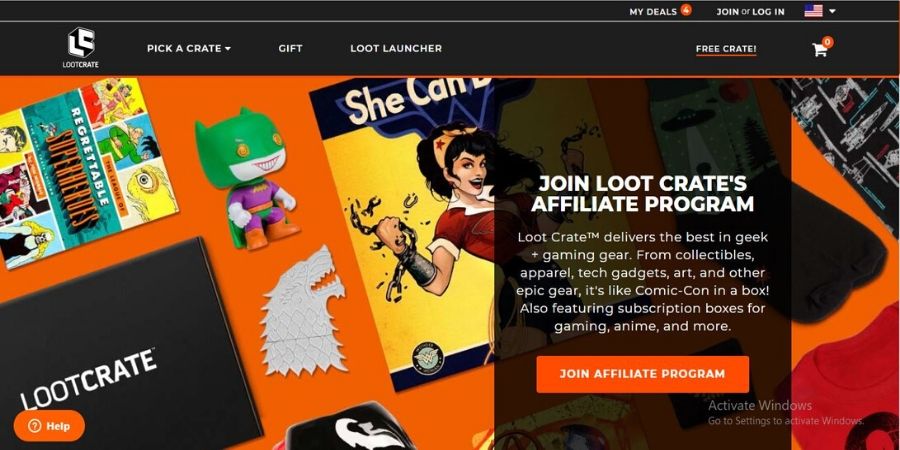This screenshot has width=900, height=450.
Task: Click the Join Affiliate Program button
Action: (x=642, y=374)
